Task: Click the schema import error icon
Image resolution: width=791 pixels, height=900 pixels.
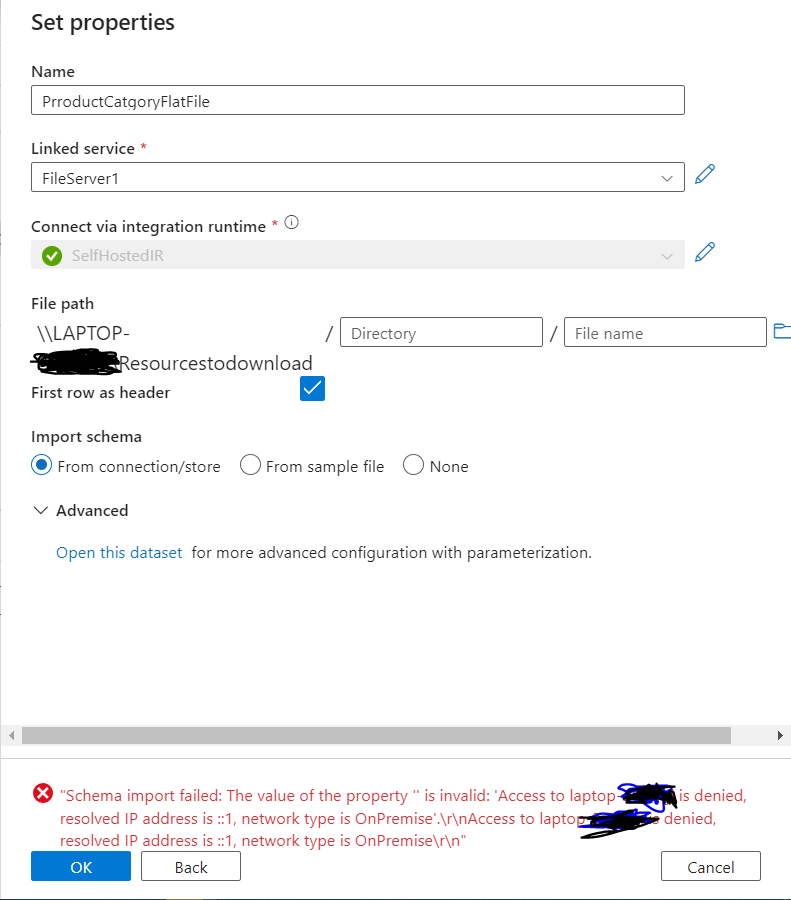Action: click(42, 794)
